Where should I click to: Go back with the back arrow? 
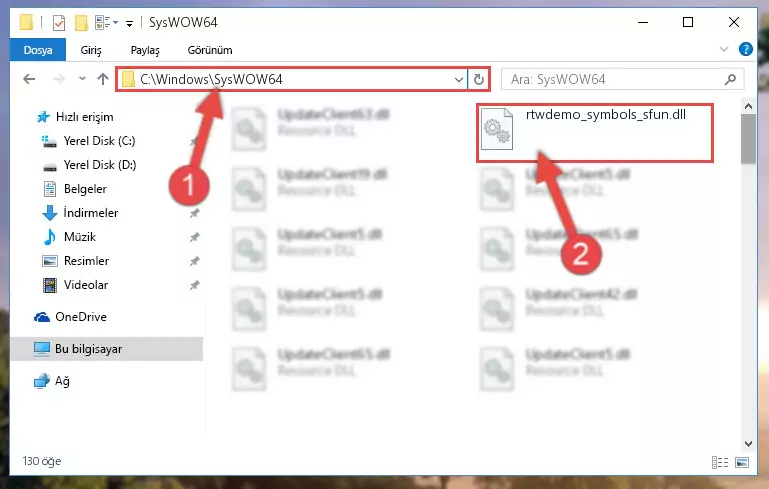point(29,79)
